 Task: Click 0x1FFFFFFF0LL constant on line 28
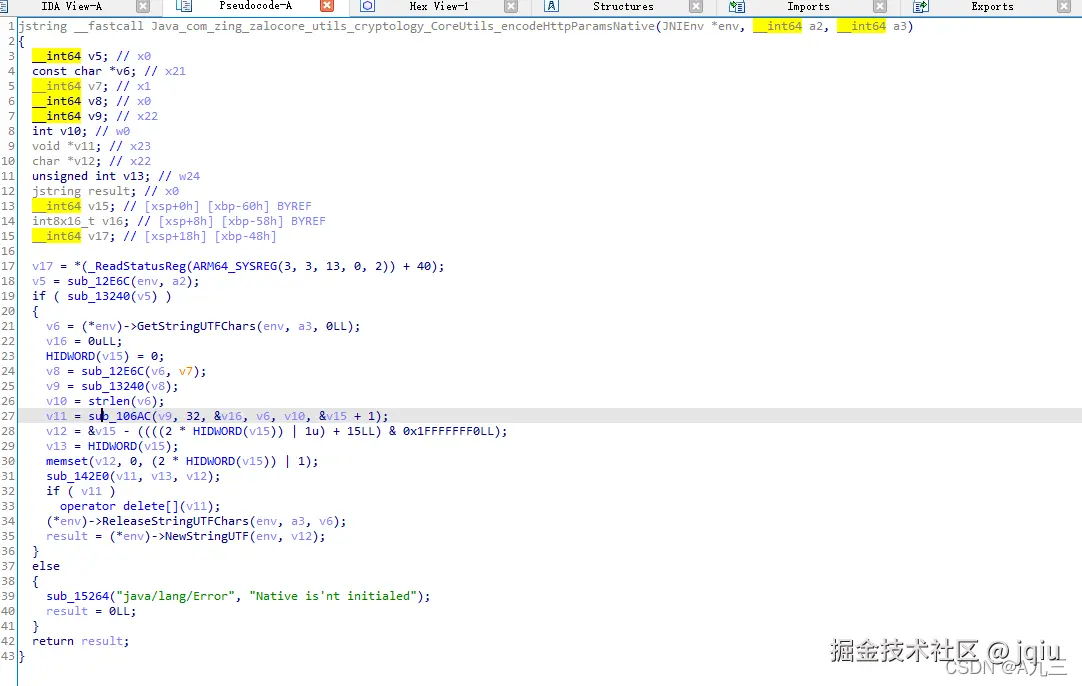point(448,431)
